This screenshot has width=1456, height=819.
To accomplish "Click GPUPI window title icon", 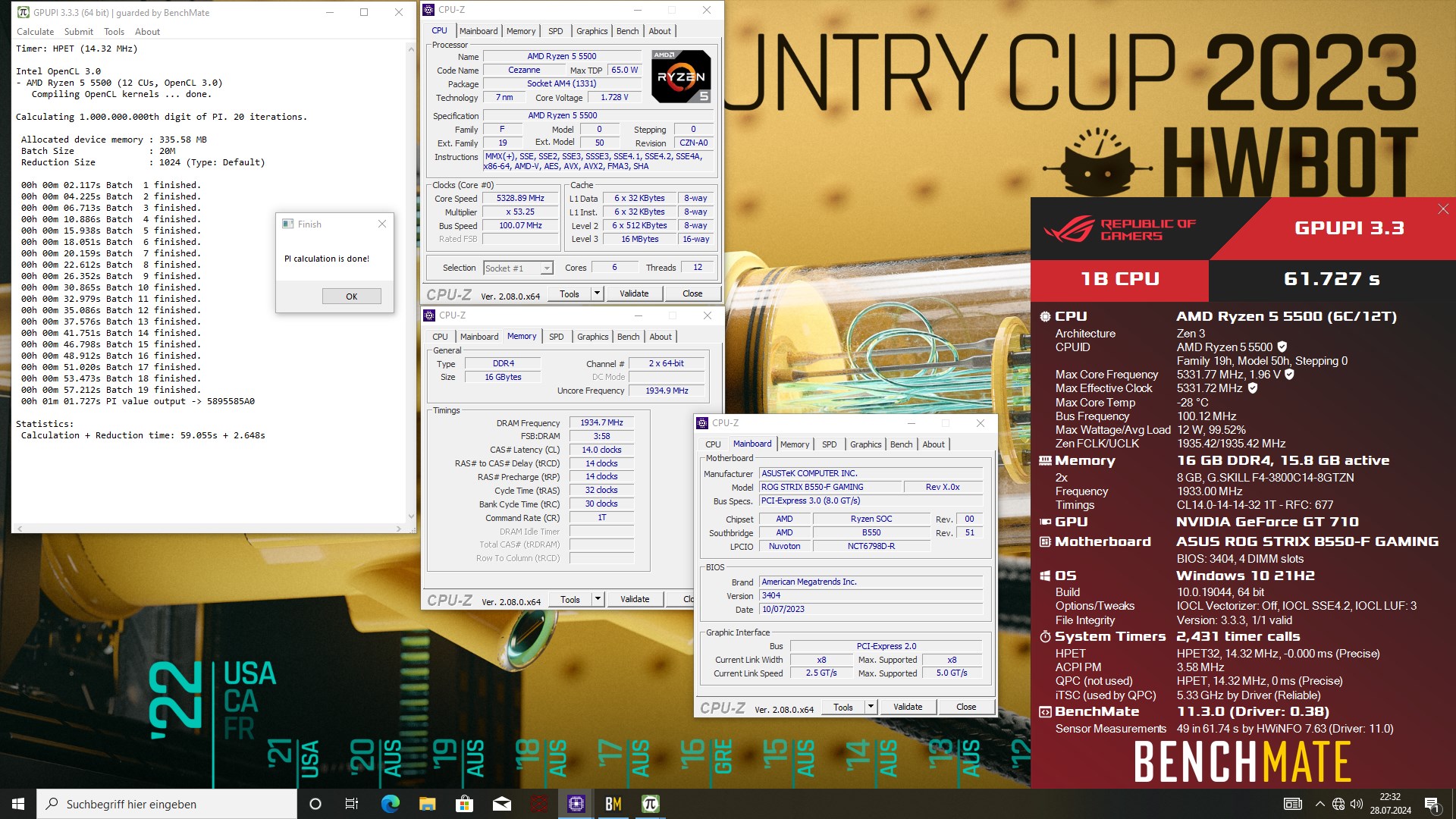I will [24, 12].
